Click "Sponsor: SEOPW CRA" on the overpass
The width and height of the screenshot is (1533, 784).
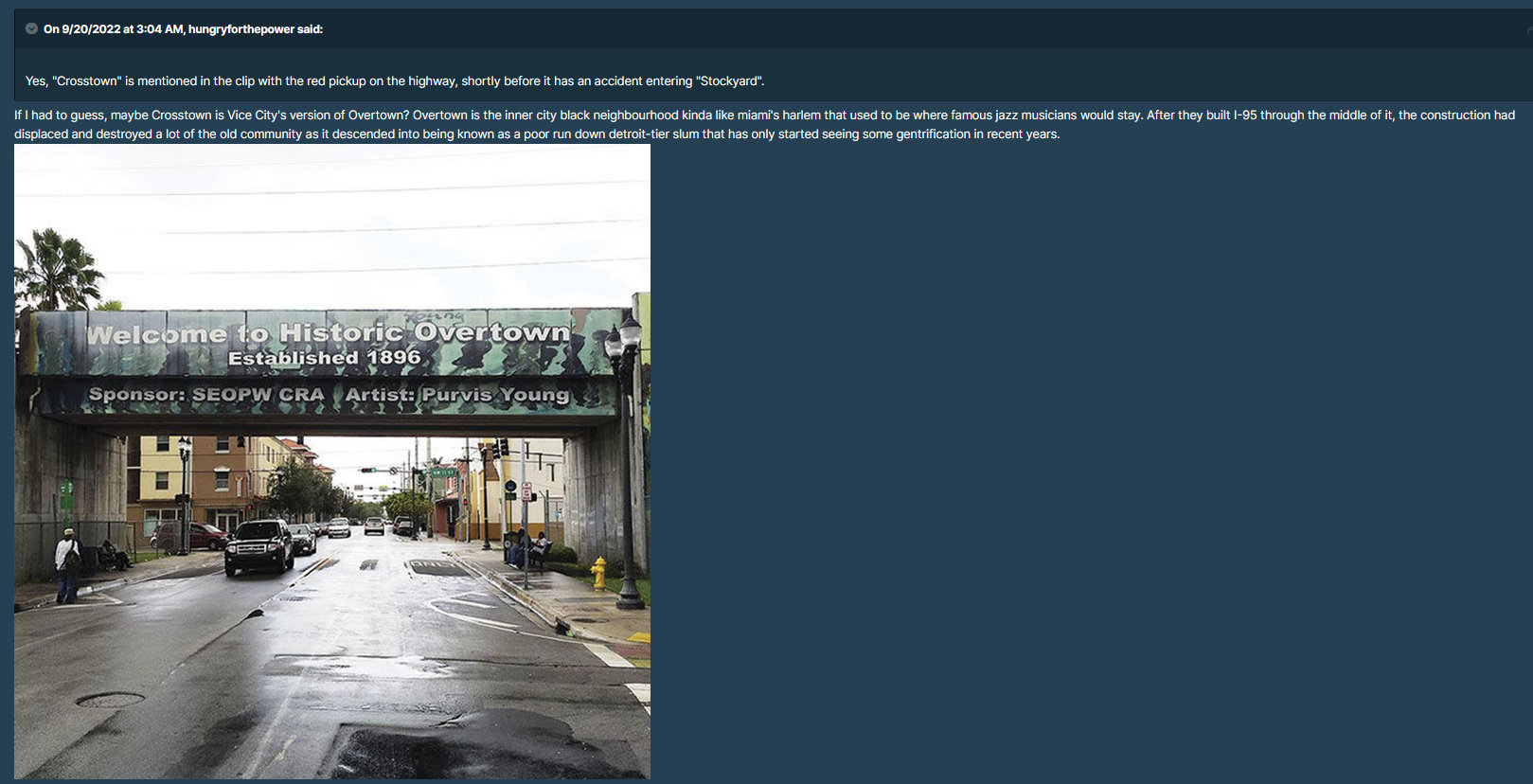(206, 395)
